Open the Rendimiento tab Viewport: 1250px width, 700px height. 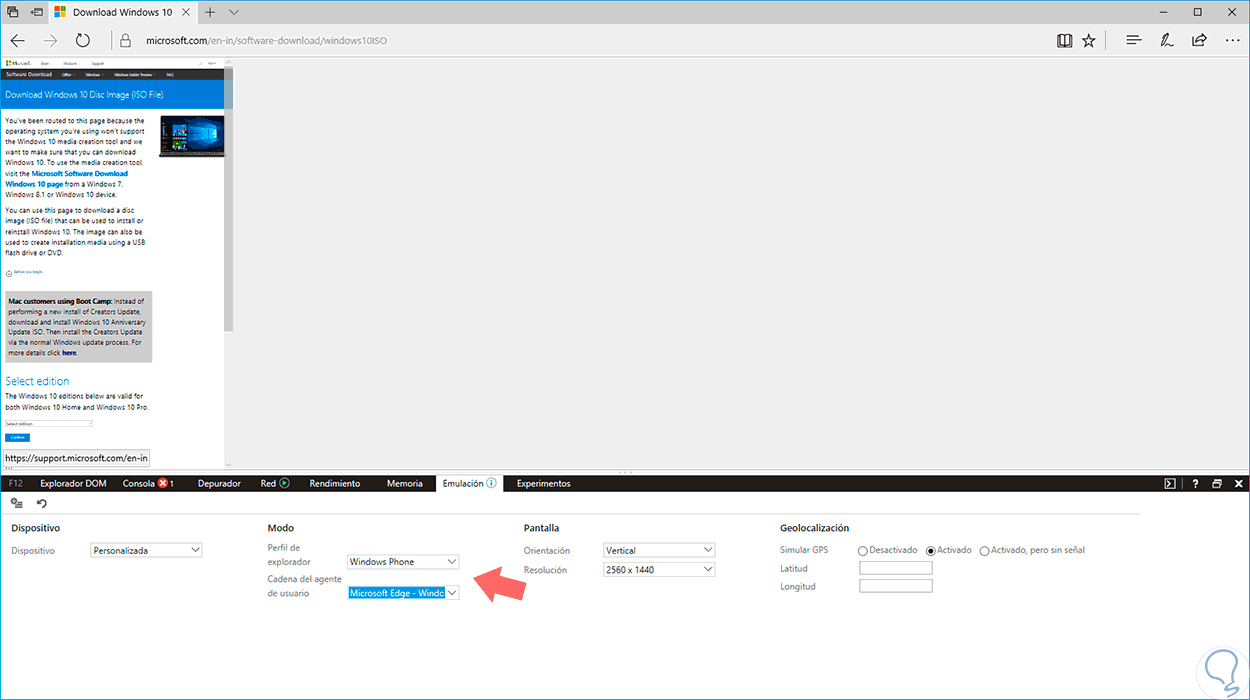(x=335, y=483)
